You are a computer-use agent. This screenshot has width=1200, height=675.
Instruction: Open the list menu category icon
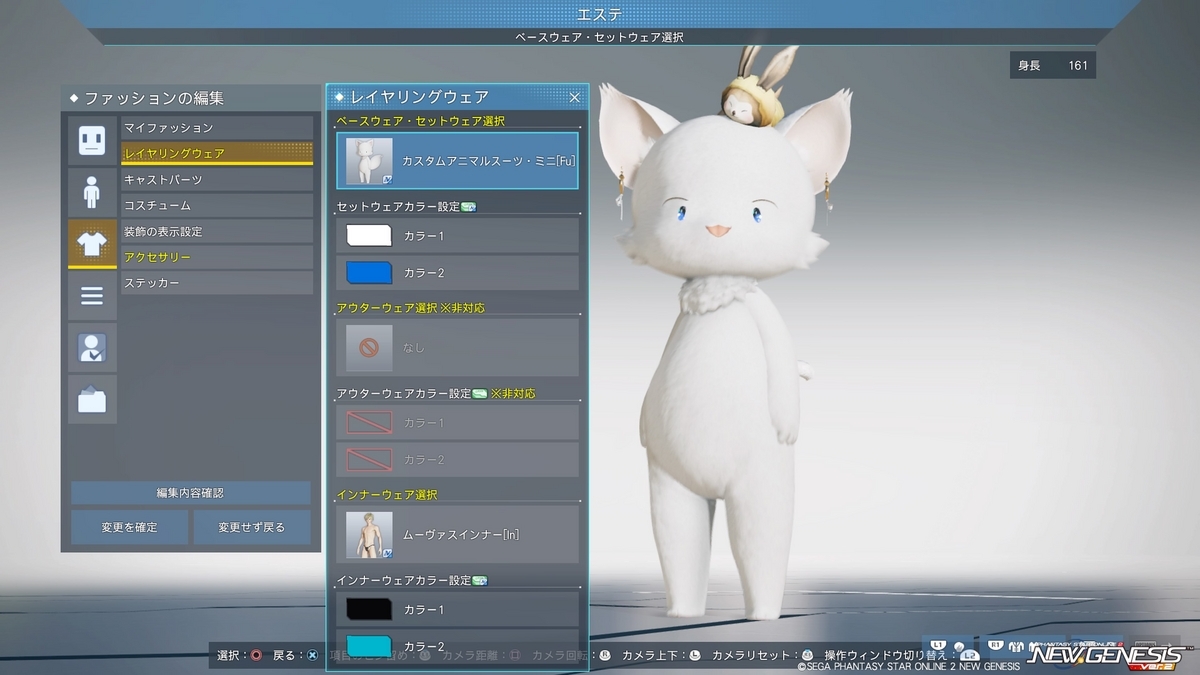(x=92, y=296)
